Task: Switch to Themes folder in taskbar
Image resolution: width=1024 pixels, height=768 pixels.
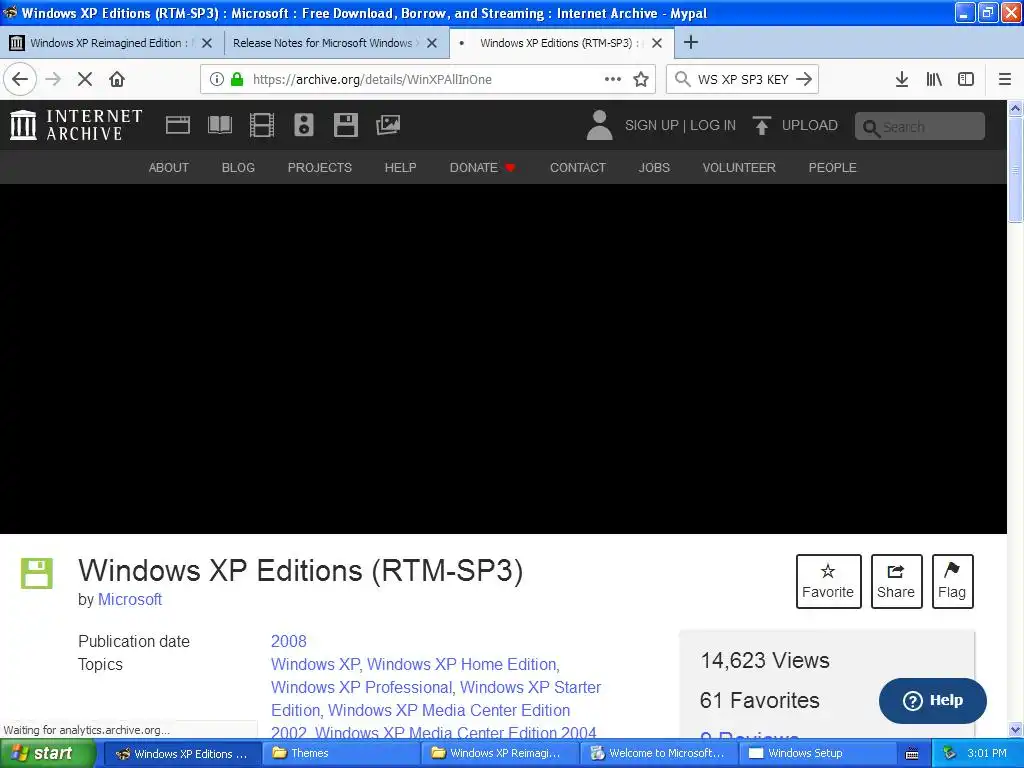Action: click(340, 753)
